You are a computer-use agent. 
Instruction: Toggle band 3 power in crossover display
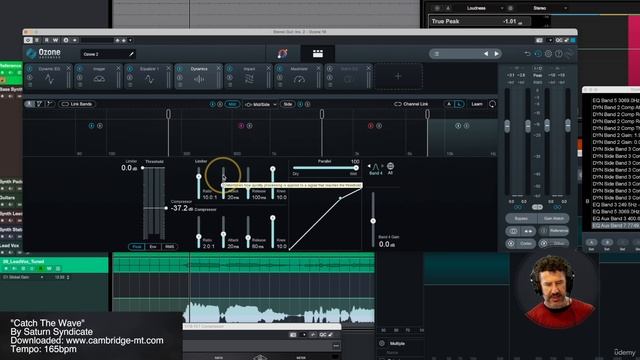coord(371,126)
